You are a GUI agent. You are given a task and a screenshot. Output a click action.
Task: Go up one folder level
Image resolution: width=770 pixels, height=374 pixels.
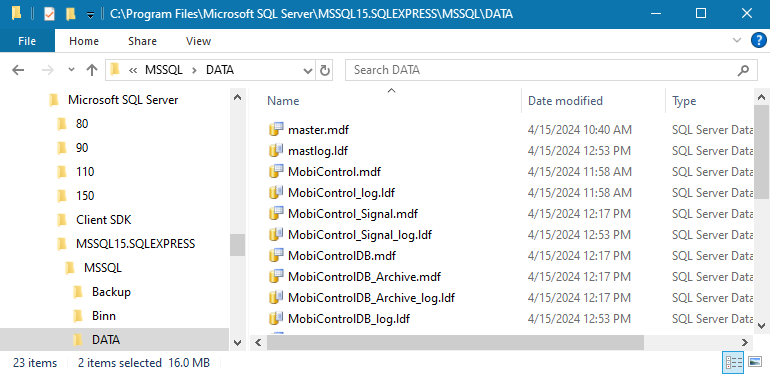click(x=92, y=70)
